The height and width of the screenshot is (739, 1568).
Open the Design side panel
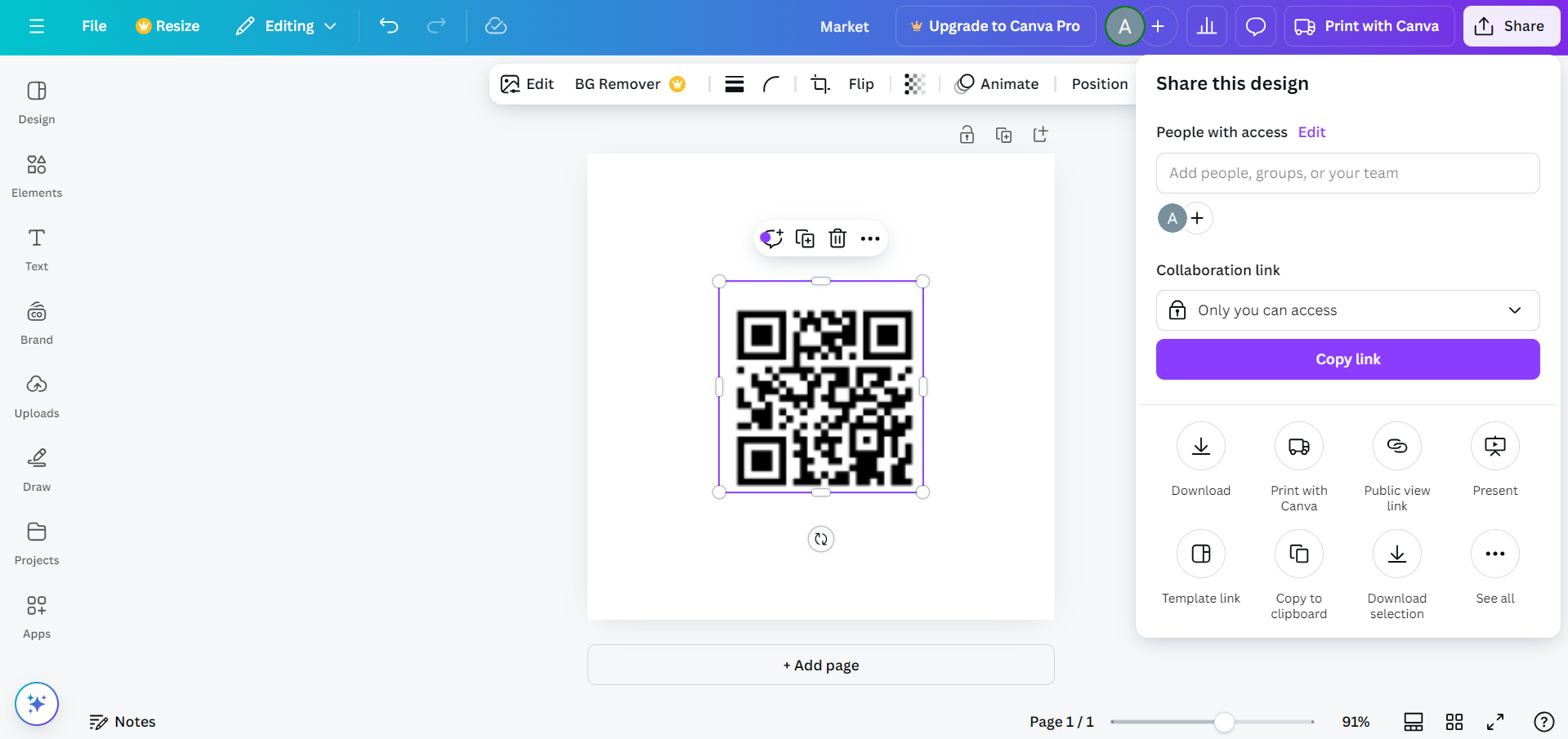pyautogui.click(x=37, y=102)
